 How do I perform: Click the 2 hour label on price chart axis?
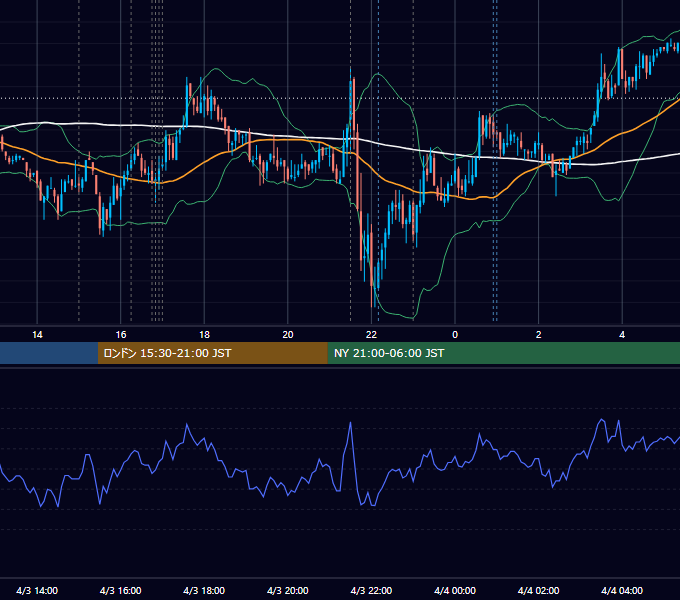pyautogui.click(x=538, y=335)
